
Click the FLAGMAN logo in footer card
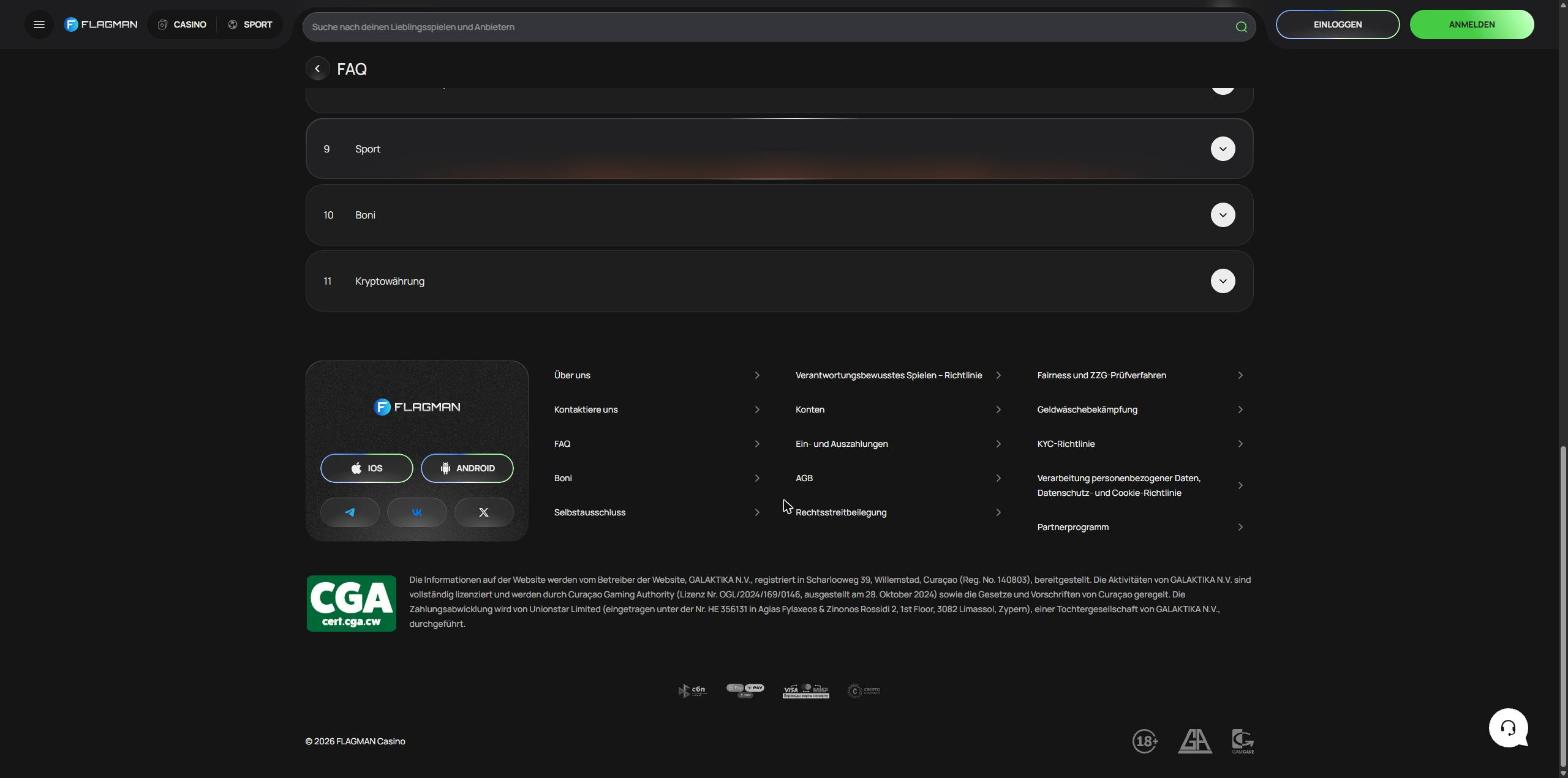(417, 407)
